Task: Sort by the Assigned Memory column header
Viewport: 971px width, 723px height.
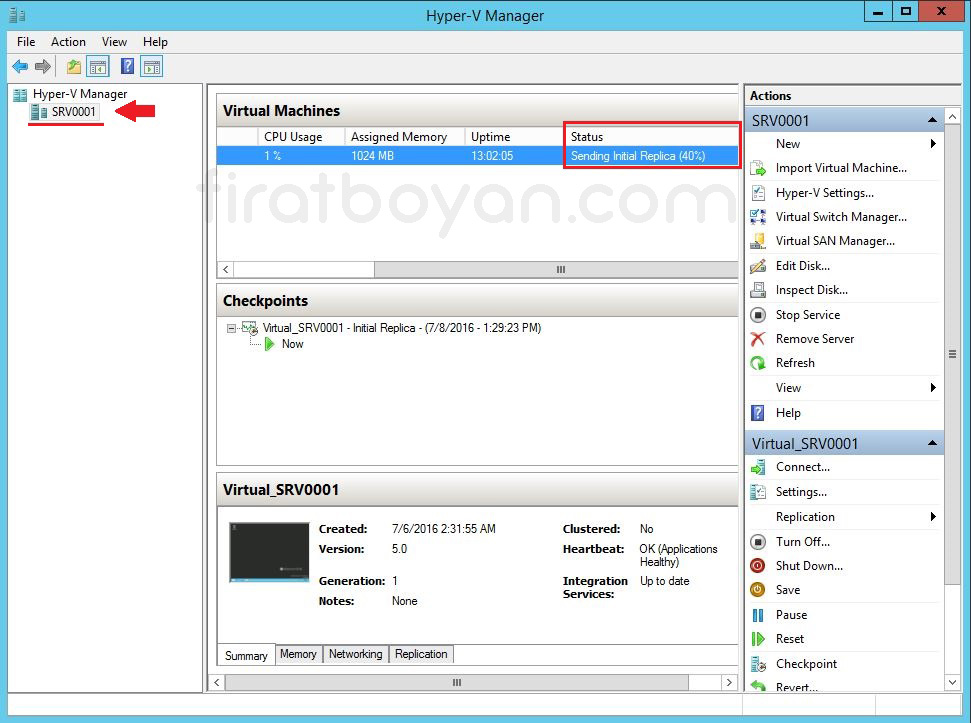Action: [404, 137]
